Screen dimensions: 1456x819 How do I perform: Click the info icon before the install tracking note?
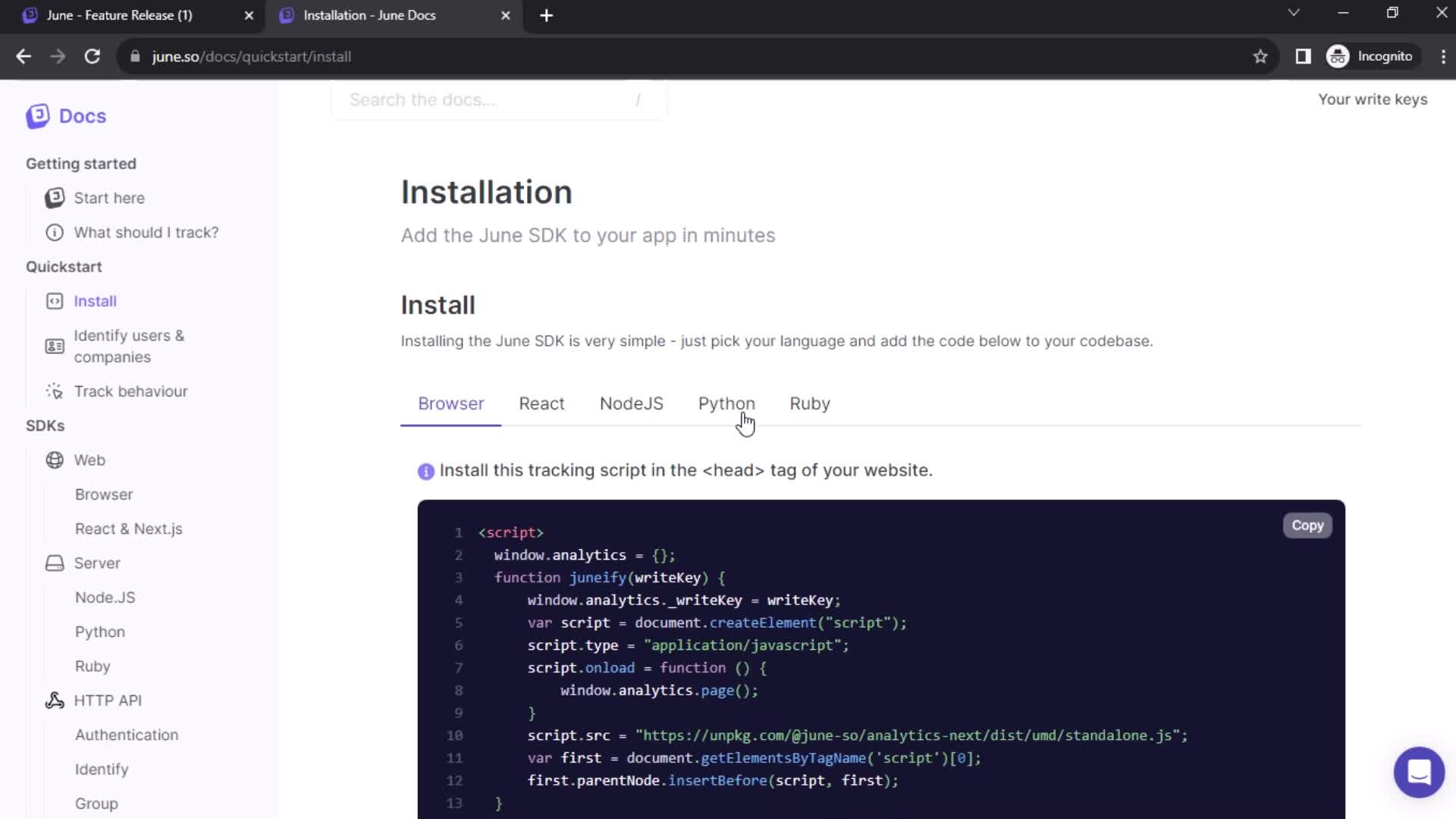(426, 472)
